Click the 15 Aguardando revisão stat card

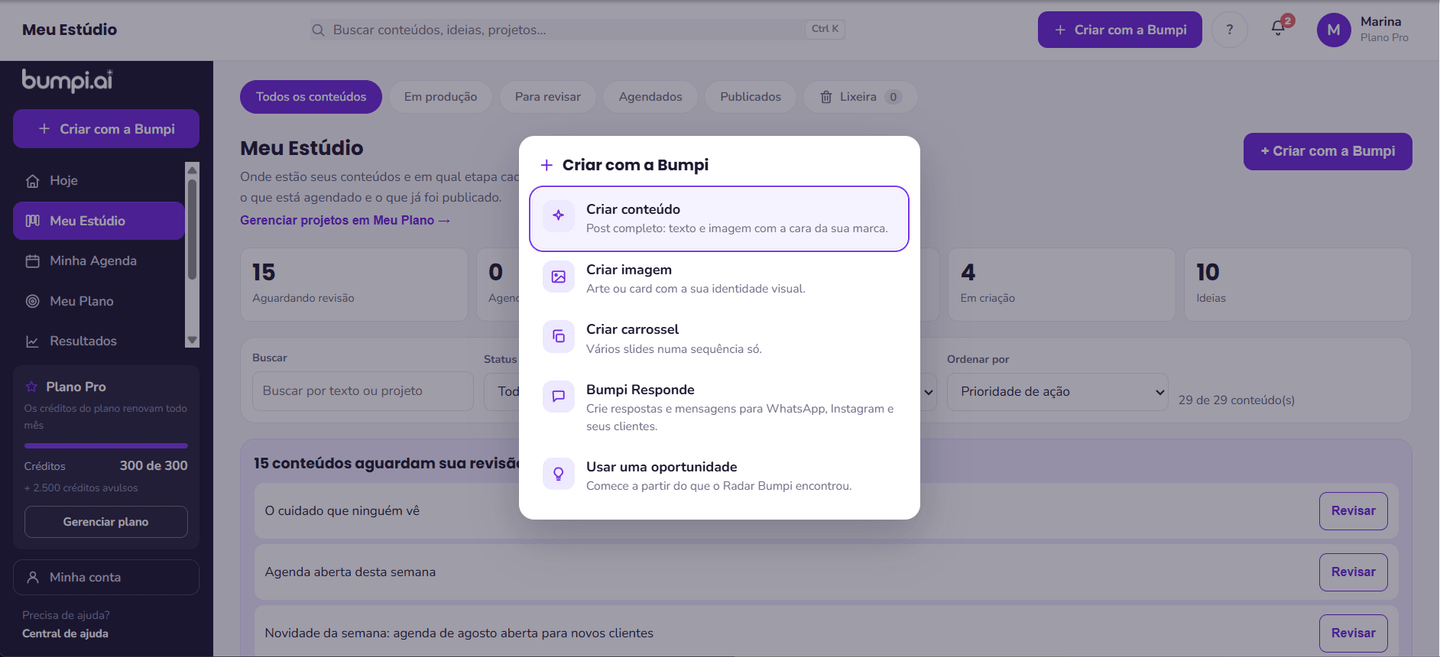coord(354,285)
